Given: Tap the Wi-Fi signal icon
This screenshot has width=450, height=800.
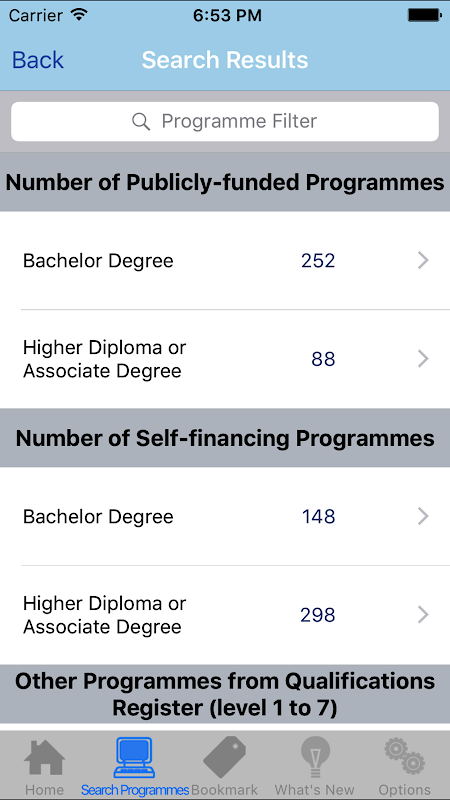Looking at the screenshot, I should click(80, 15).
